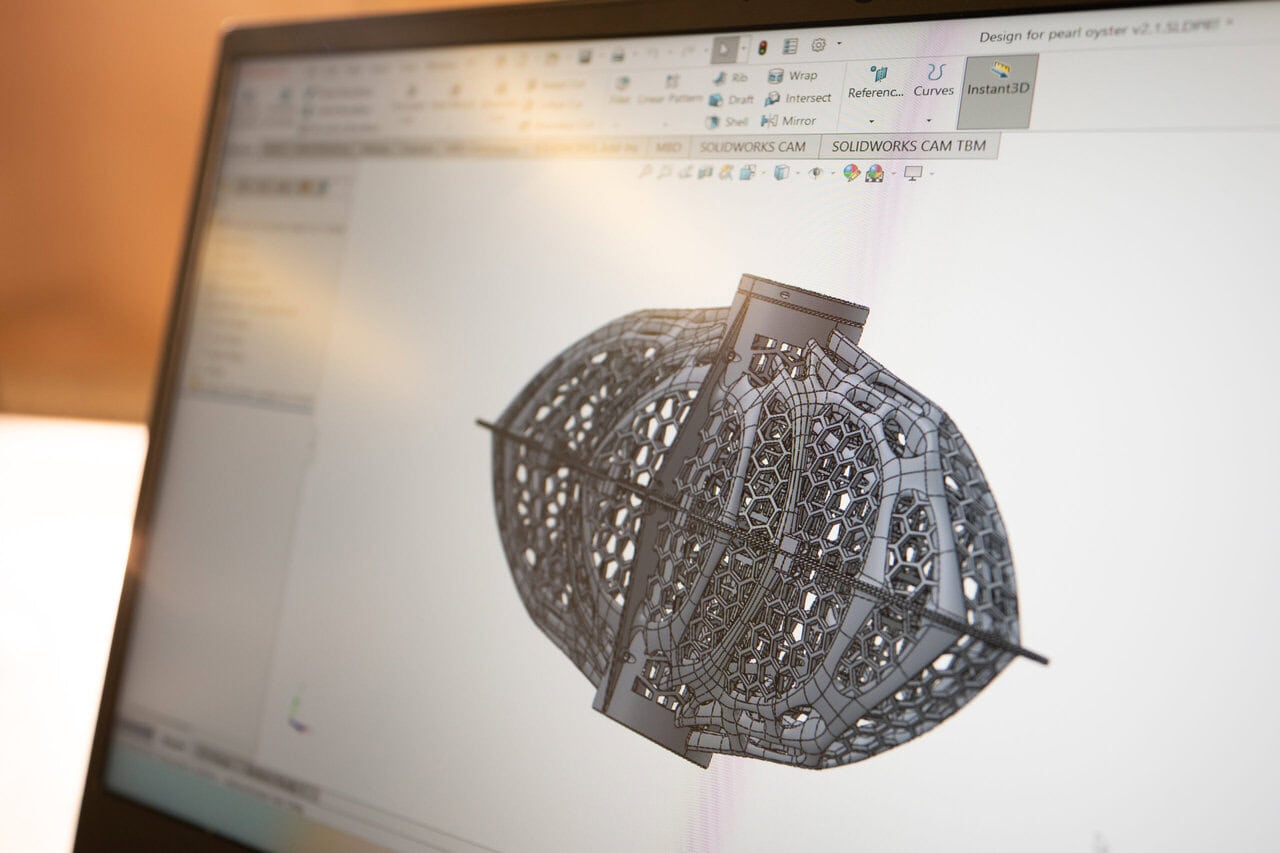
Task: Open the View Orientation icon
Action: point(747,173)
